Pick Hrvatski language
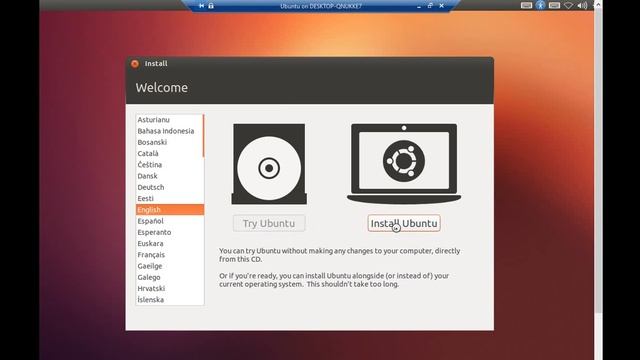Screen dimensions: 640x360 click(x=169, y=288)
